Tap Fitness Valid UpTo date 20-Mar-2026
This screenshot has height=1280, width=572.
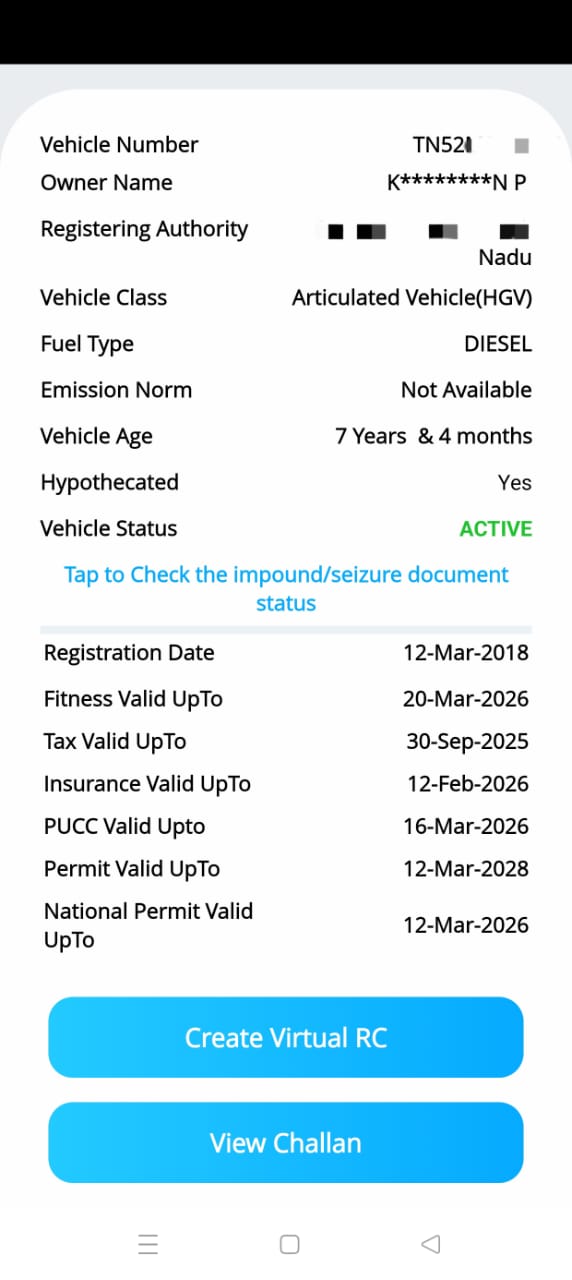(x=466, y=699)
